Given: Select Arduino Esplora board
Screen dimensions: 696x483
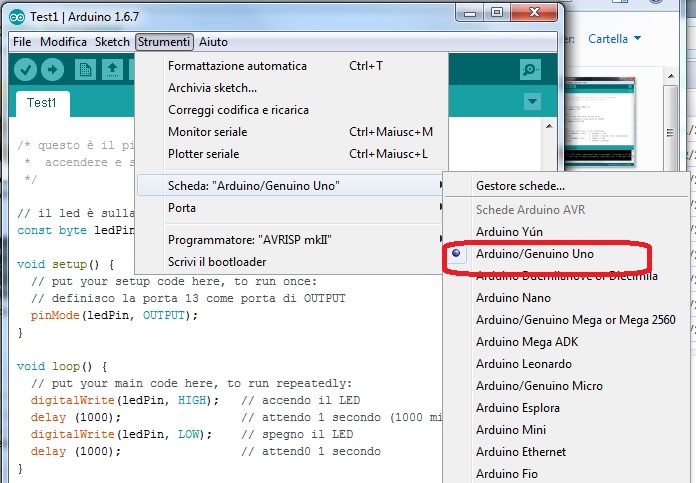Looking at the screenshot, I should pos(567,408).
